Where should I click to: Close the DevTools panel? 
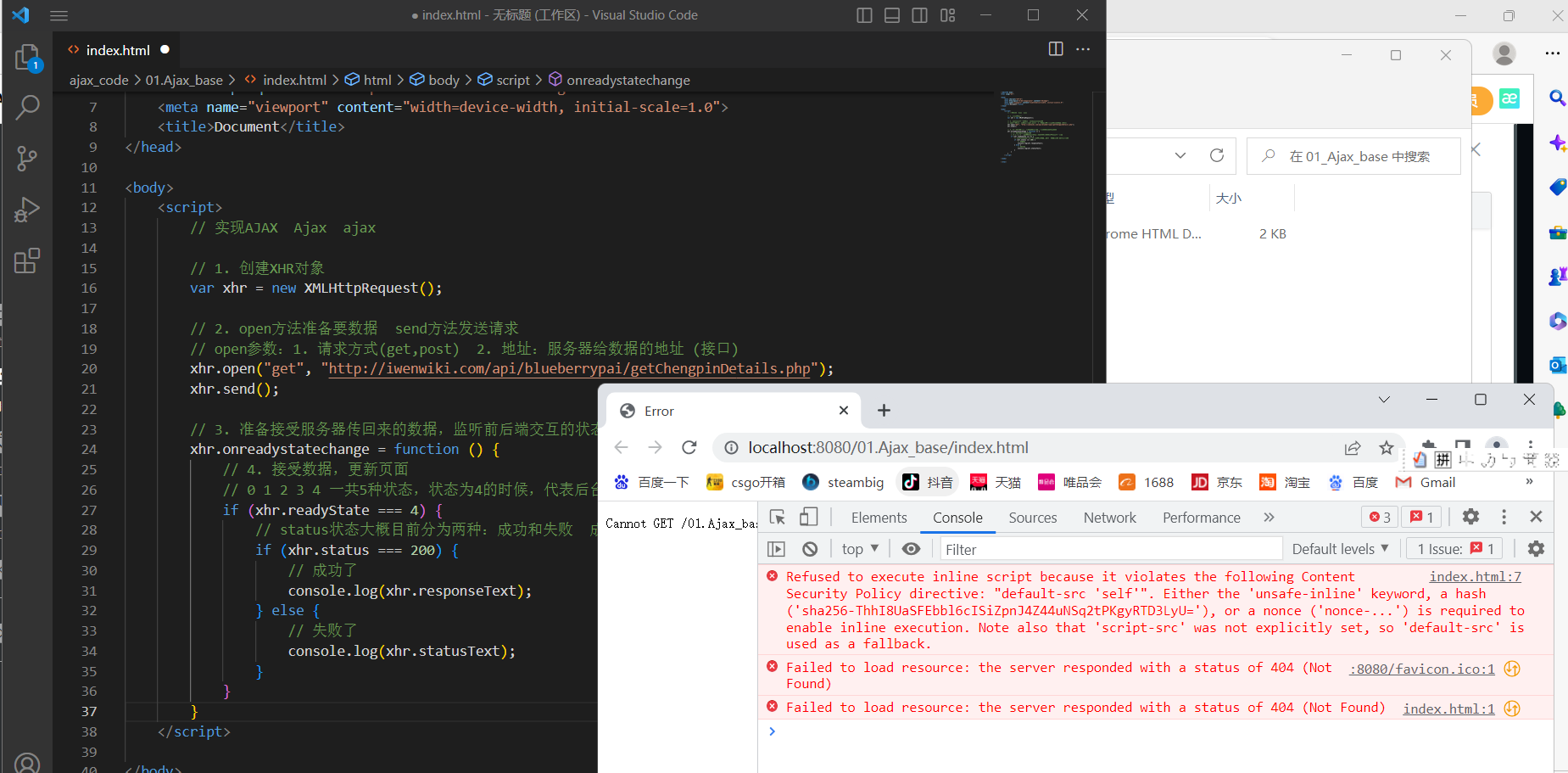[1536, 517]
